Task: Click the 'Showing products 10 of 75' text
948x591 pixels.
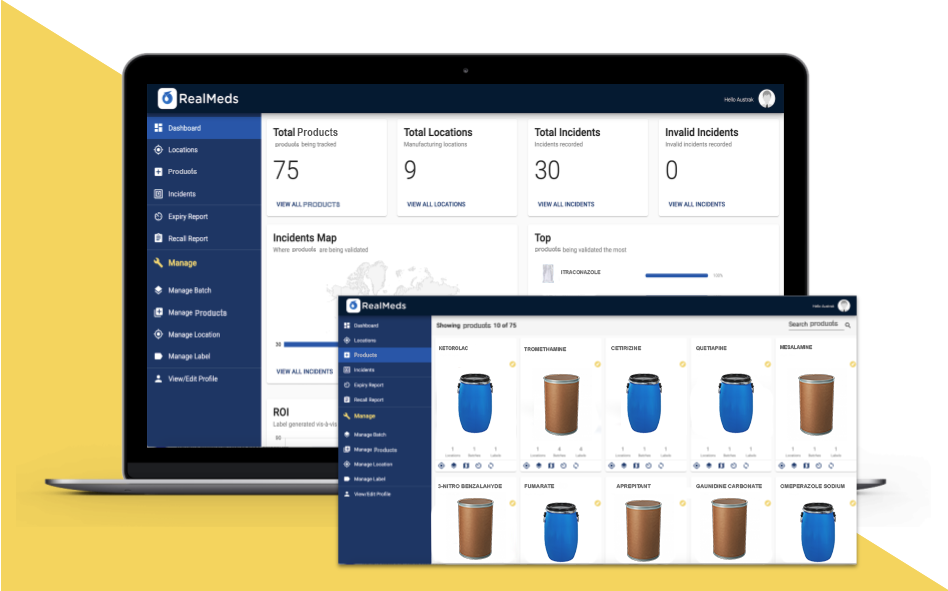Action: pos(476,325)
